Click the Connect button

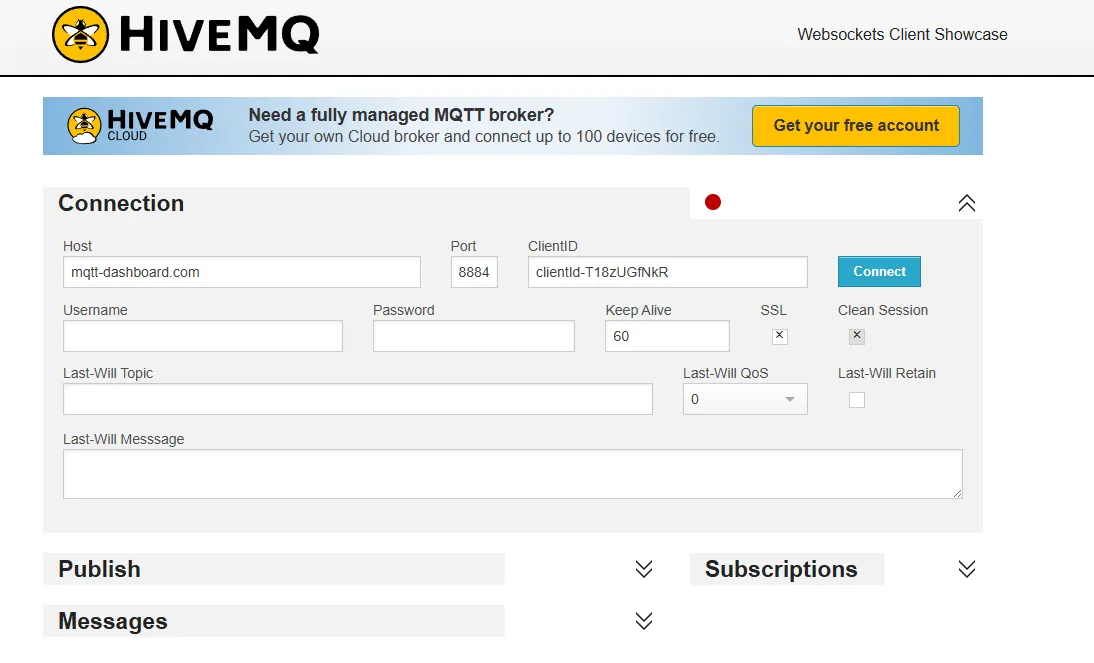tap(879, 271)
